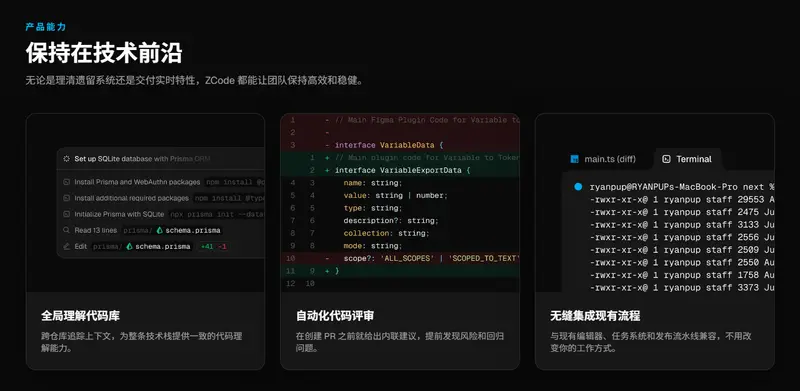This screenshot has height=391, width=800.
Task: Click the magnifier icon beside Read 13 lines
Action: click(x=66, y=230)
